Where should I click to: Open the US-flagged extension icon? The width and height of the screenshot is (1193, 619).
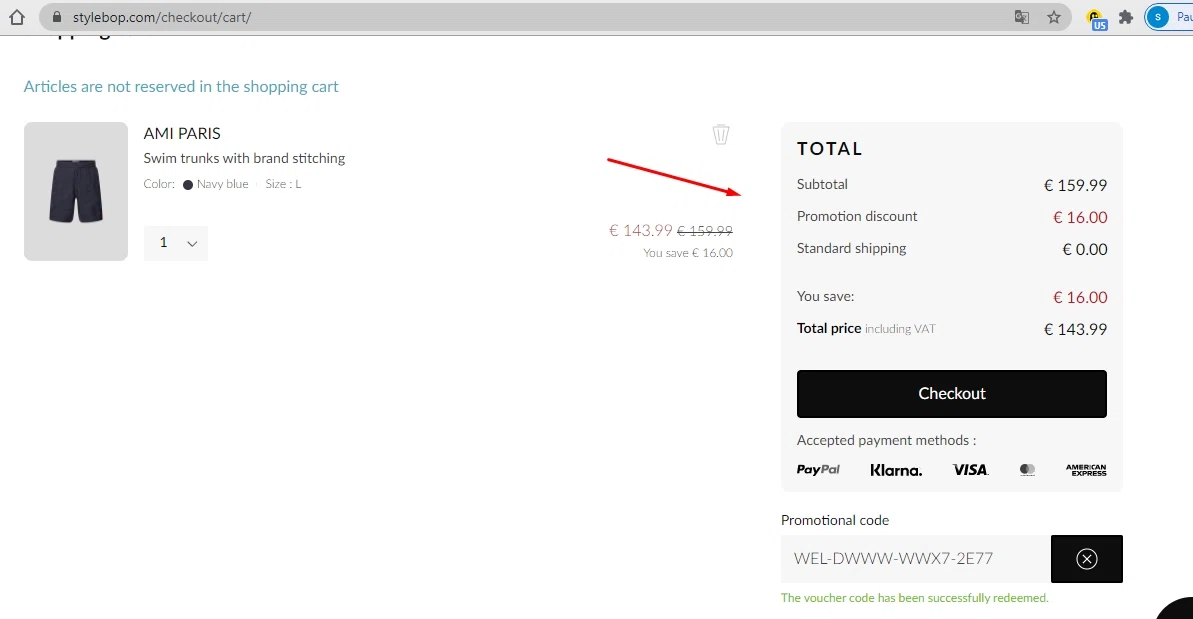[1096, 18]
